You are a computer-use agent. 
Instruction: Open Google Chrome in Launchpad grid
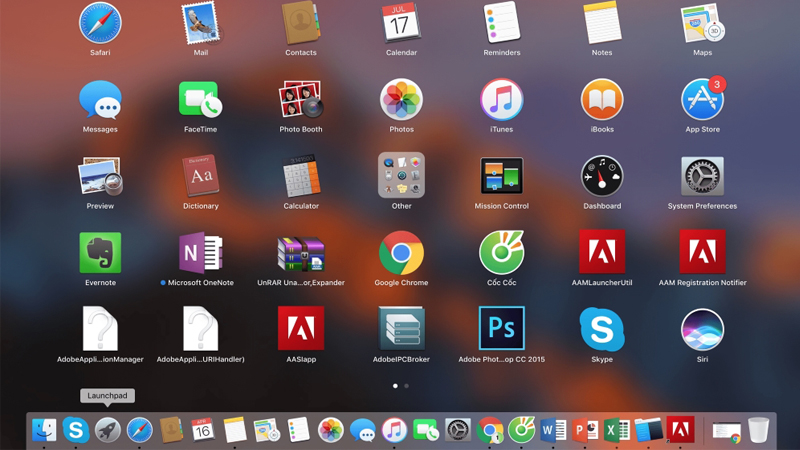[x=401, y=253]
